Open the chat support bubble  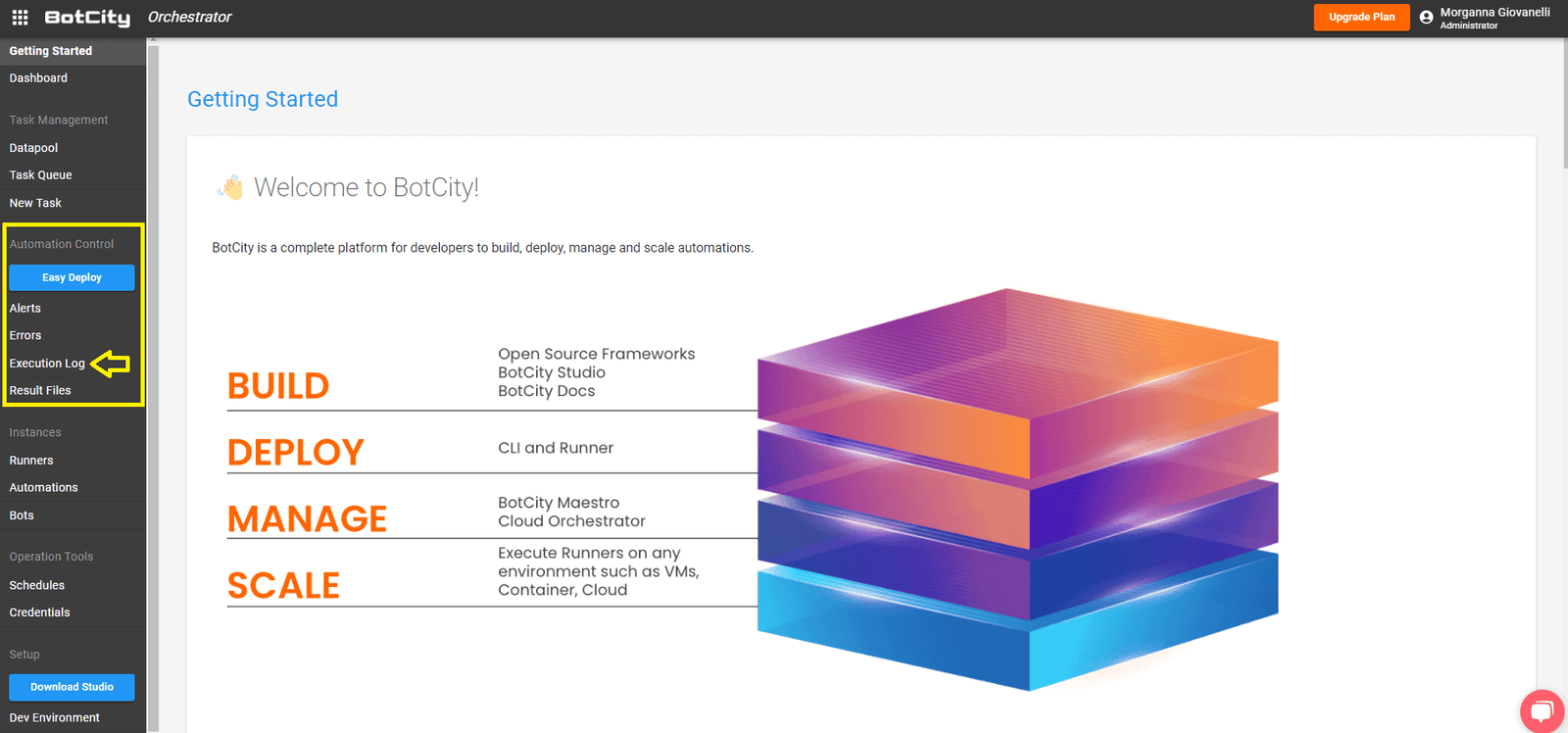coord(1542,710)
